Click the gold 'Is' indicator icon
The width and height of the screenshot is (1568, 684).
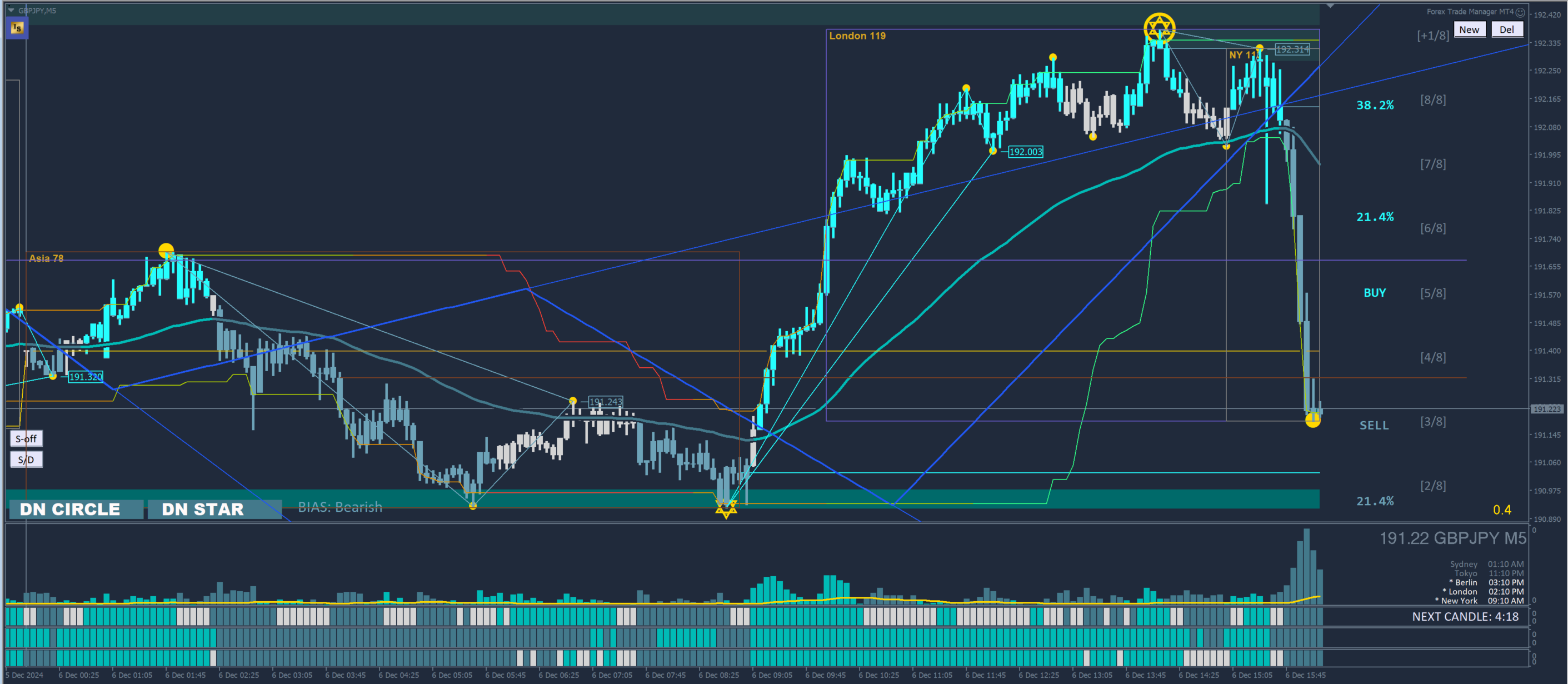coord(17,28)
